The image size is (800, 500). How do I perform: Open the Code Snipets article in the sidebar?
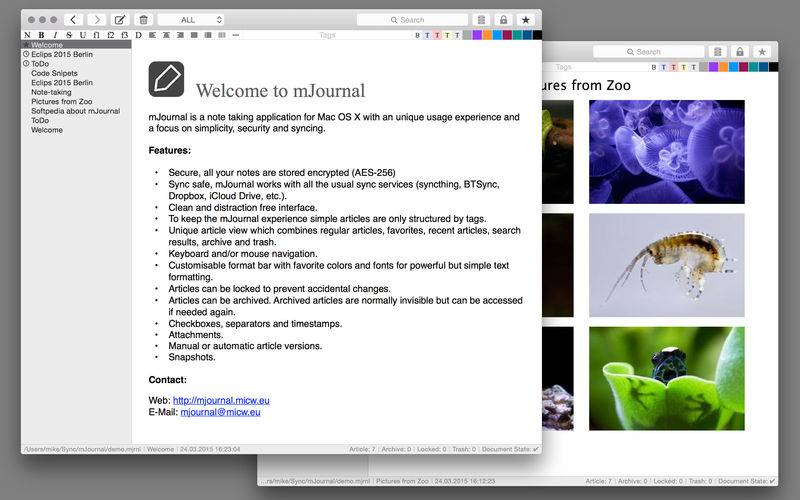click(x=54, y=73)
